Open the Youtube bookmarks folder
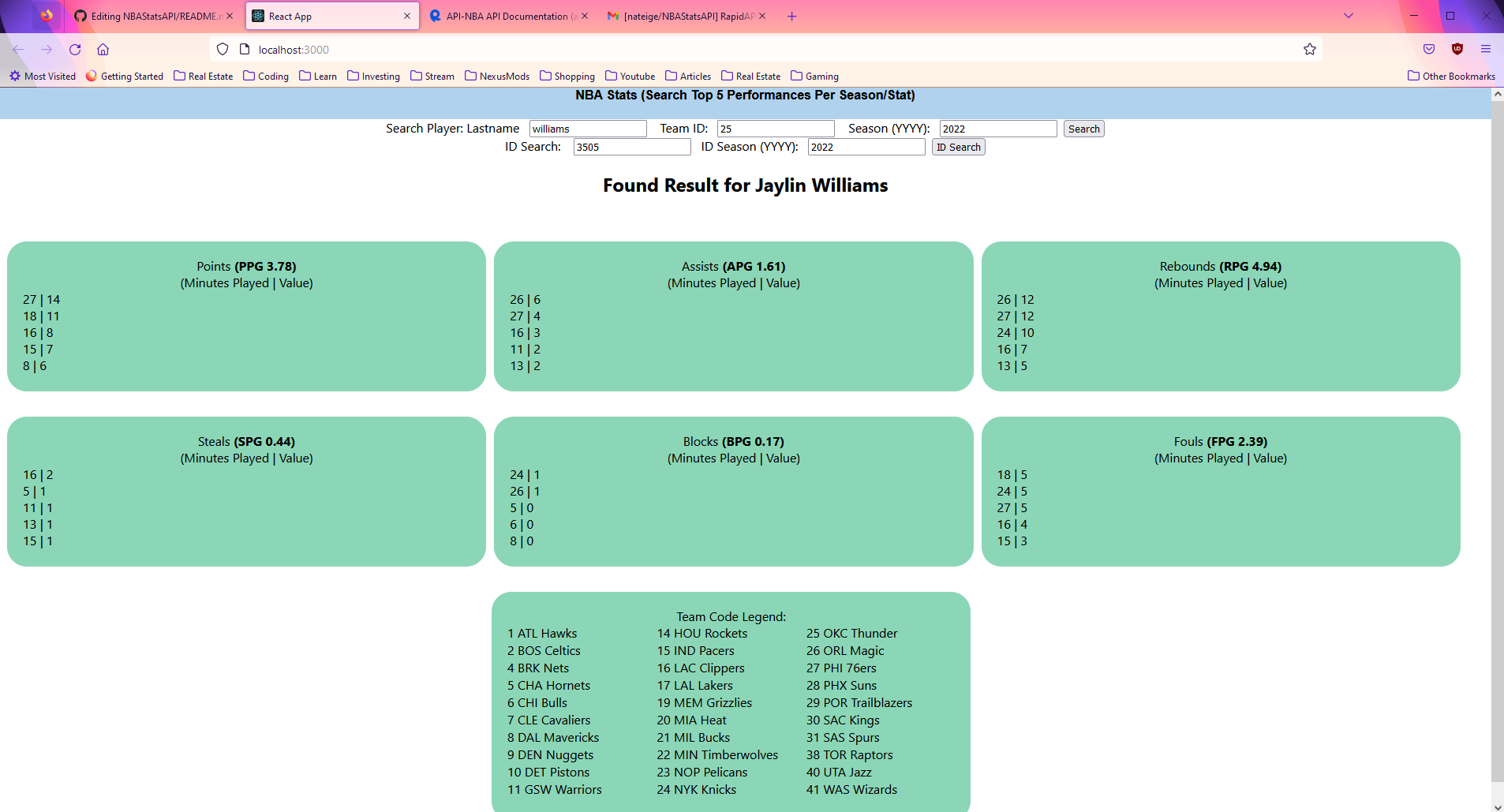 [630, 76]
